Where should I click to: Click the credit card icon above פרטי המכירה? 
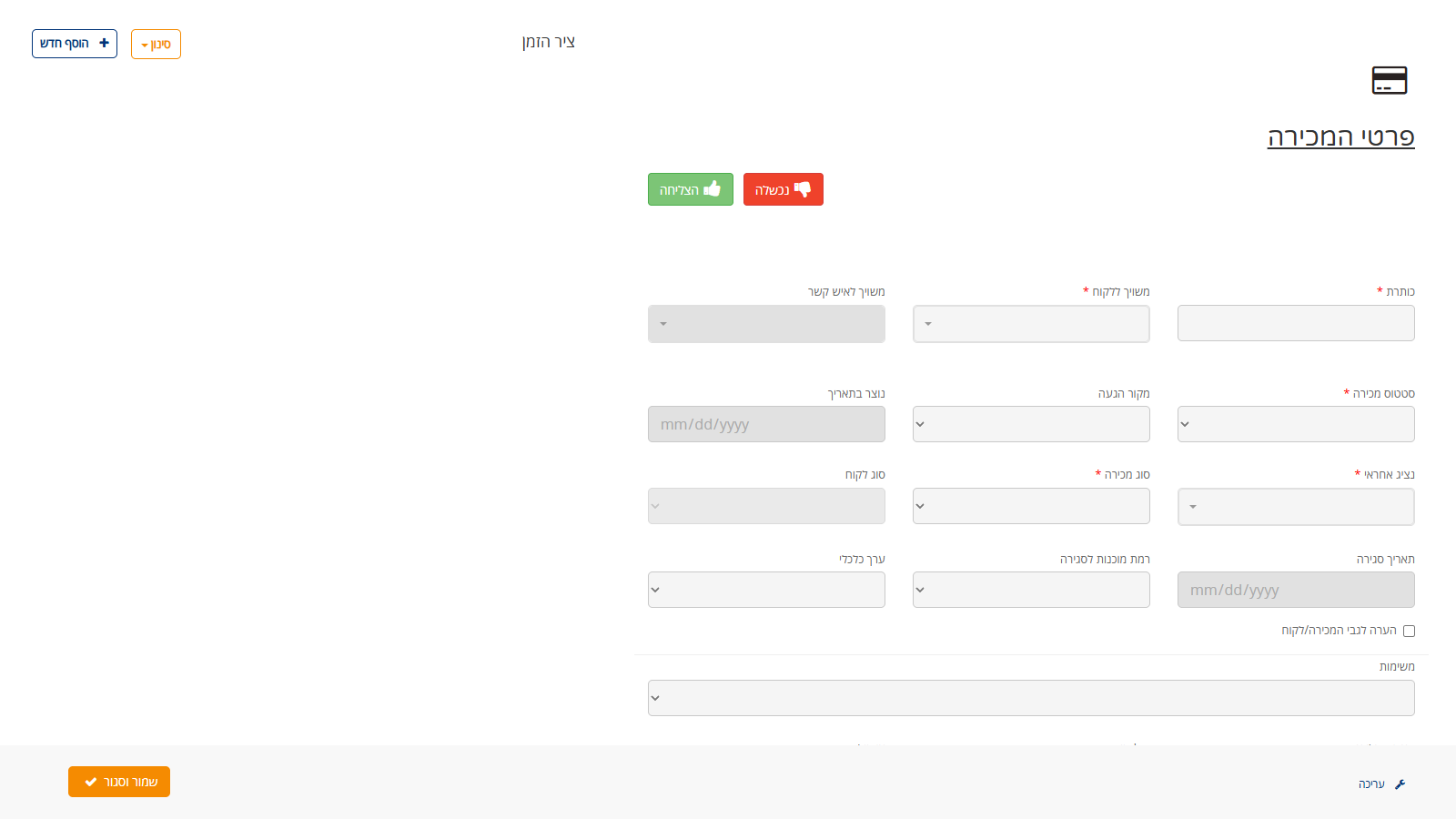[x=1389, y=80]
